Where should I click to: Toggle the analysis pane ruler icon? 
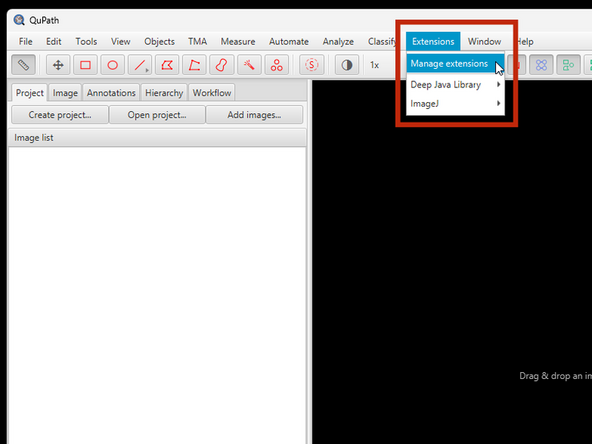click(23, 65)
